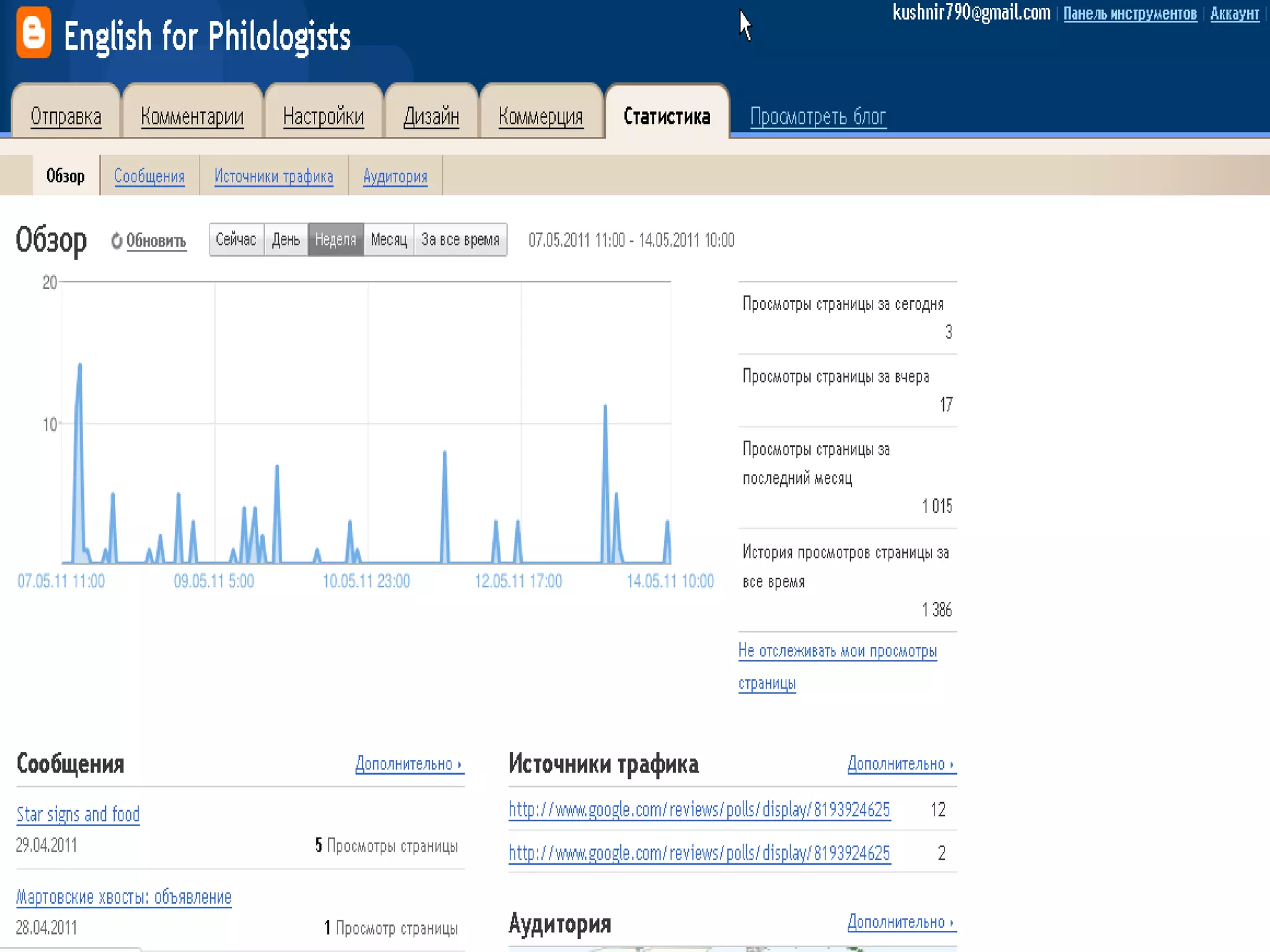The height and width of the screenshot is (952, 1270).
Task: Open first google.com polls traffic source link
Action: (x=699, y=810)
